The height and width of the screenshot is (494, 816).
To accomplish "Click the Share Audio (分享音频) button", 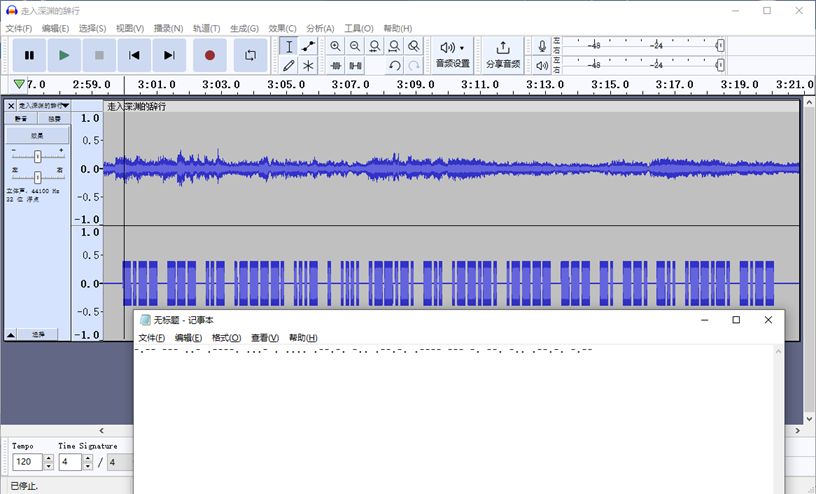I will coord(502,55).
